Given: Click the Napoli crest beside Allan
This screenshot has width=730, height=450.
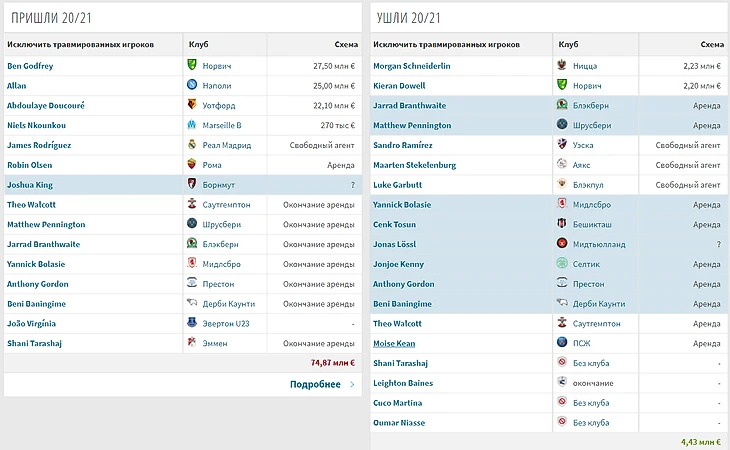Looking at the screenshot, I should click(192, 85).
